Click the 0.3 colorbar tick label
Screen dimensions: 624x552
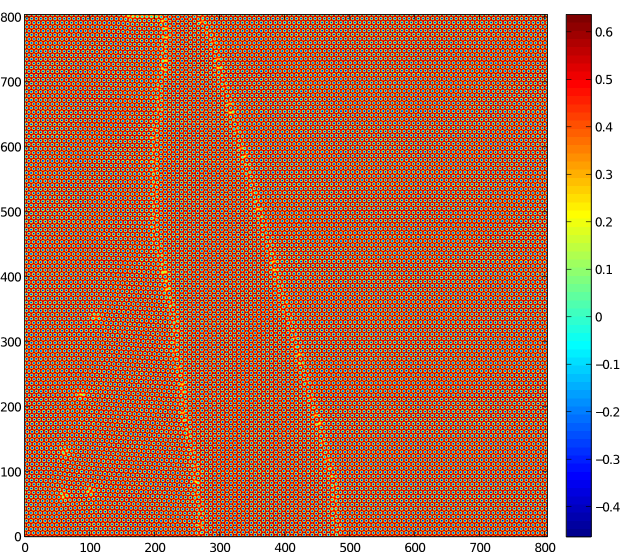604,174
